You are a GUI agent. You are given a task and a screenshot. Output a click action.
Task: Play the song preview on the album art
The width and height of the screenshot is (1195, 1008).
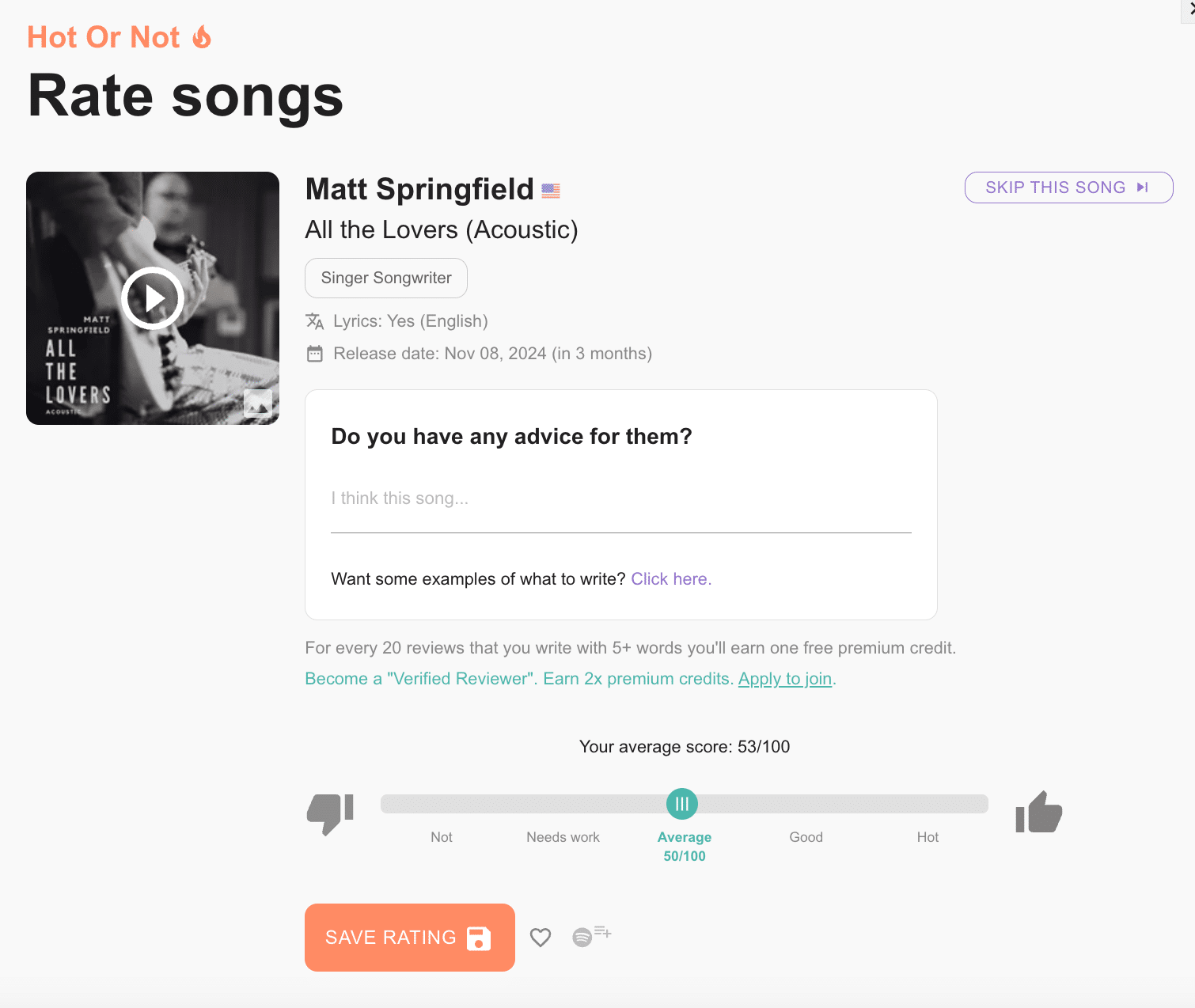[x=152, y=298]
